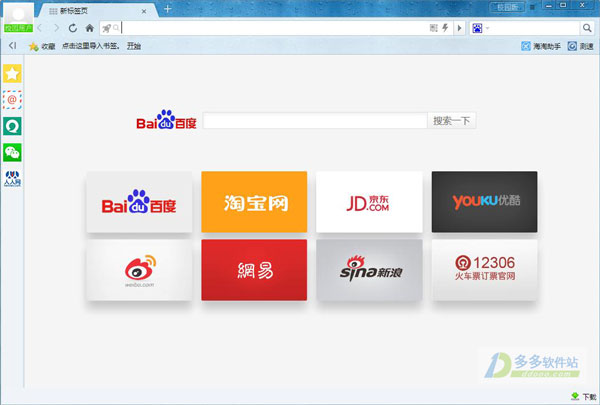Viewport: 600px width, 405px height.
Task: Open the JD.COM 京东 tile
Action: (369, 202)
